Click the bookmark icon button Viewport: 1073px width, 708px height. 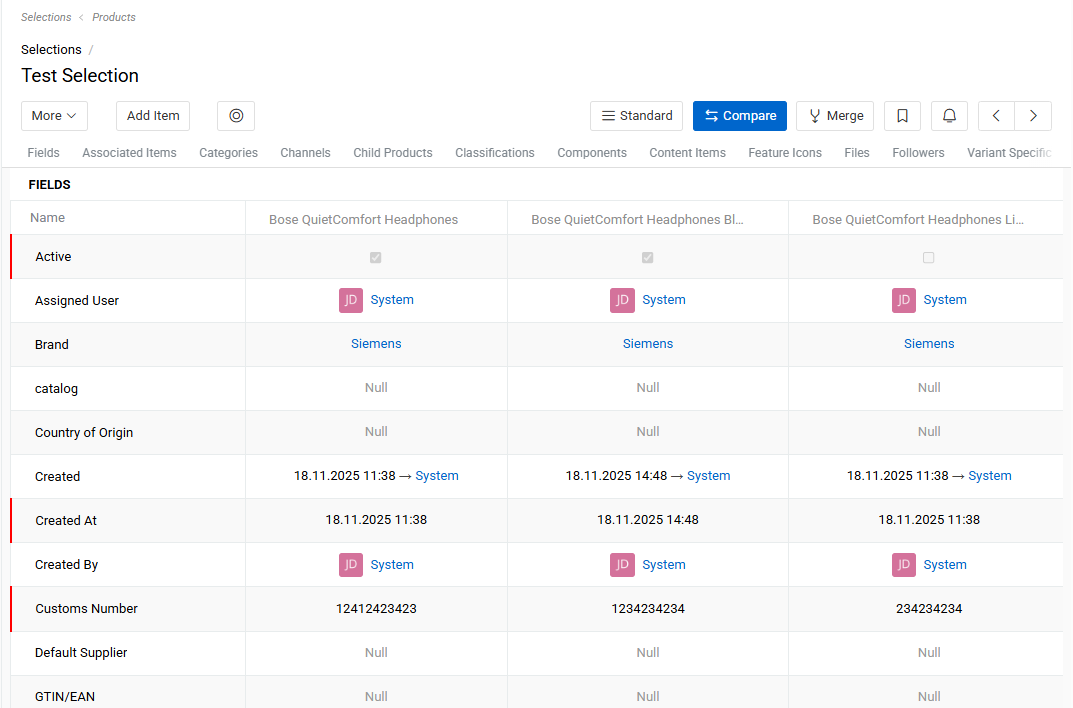[902, 116]
